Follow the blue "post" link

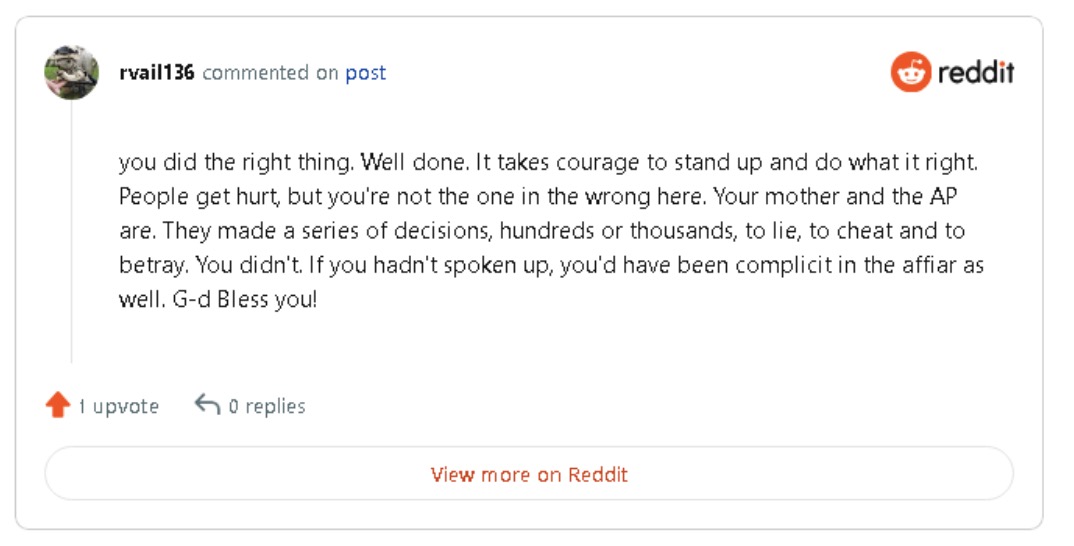[x=365, y=73]
